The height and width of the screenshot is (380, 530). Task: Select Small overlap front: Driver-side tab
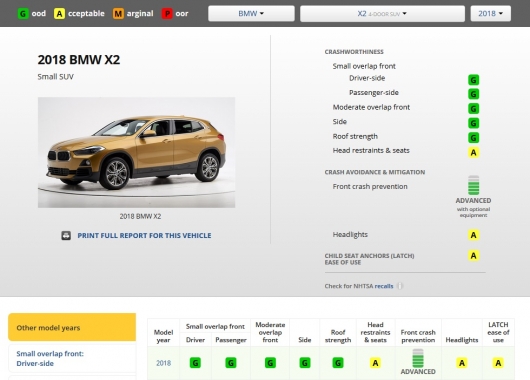72,358
